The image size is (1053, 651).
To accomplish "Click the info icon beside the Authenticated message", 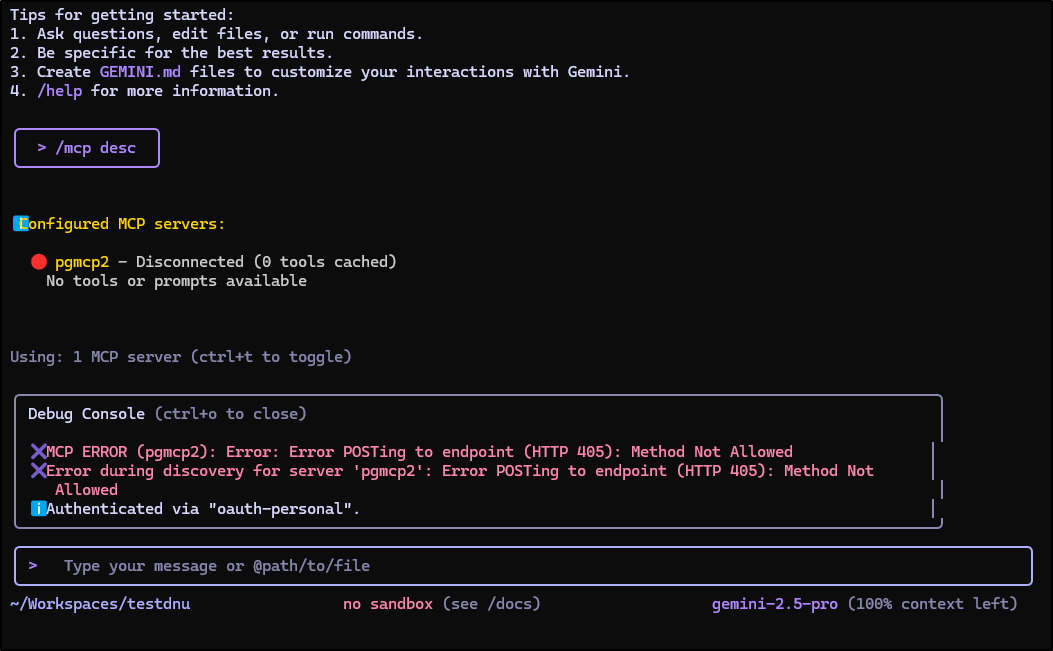I will coord(38,509).
